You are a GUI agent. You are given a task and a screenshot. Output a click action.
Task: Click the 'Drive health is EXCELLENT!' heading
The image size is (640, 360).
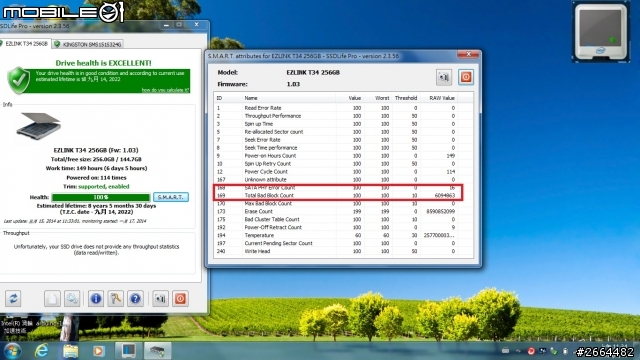click(x=103, y=63)
